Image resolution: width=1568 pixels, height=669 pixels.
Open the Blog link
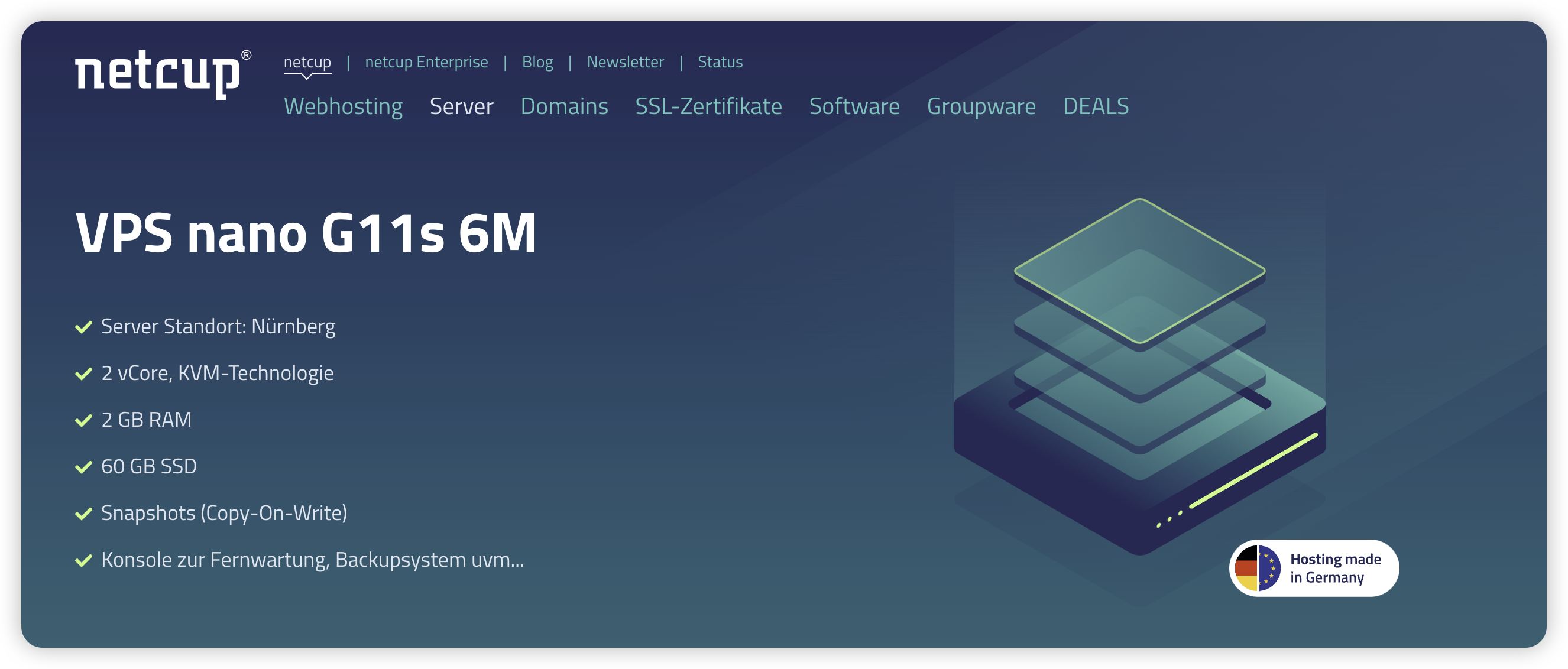[537, 62]
